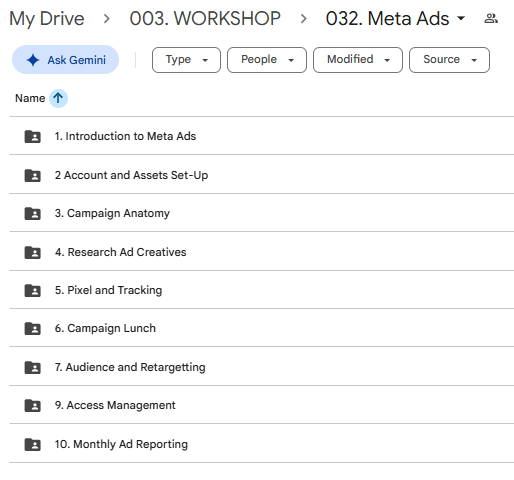Screen dimensions: 514x480
Task: Click folder icon of 1. Introduction to Meta Ads
Action: point(33,136)
